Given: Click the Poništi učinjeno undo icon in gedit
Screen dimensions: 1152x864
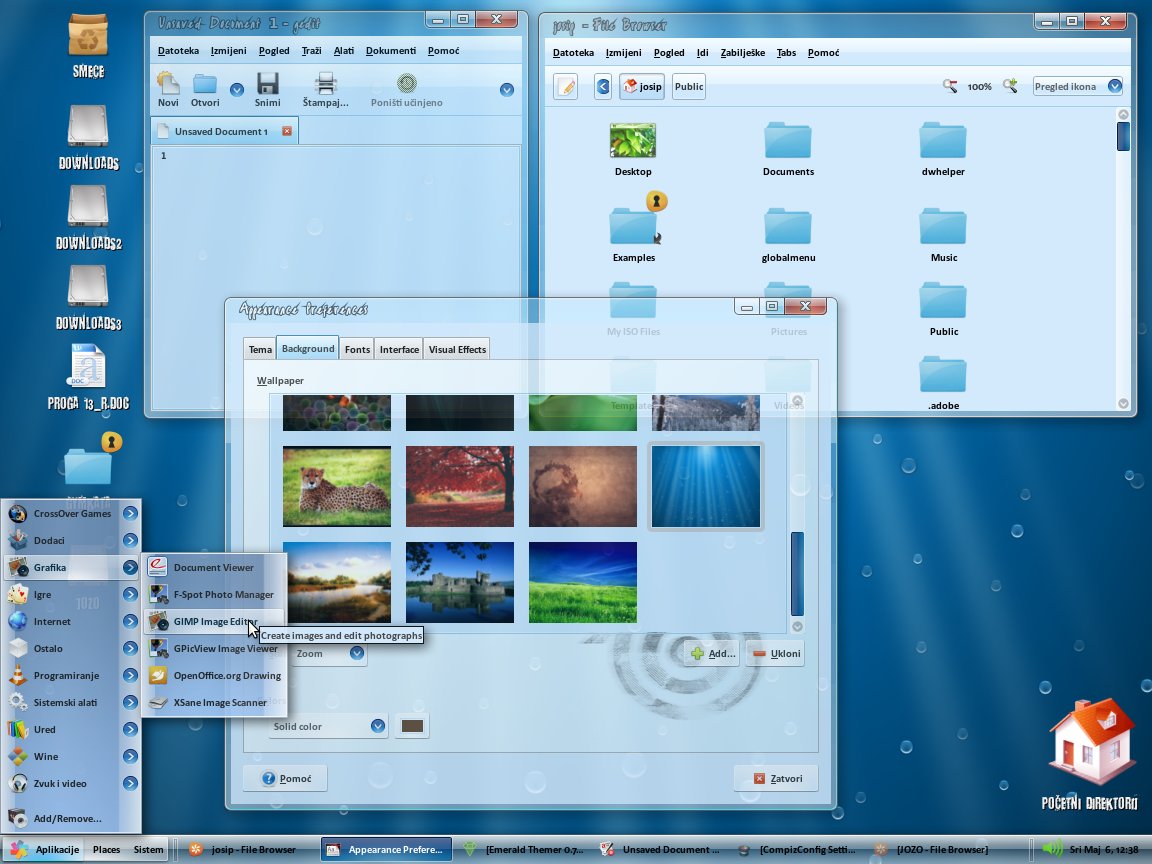Looking at the screenshot, I should [x=406, y=83].
